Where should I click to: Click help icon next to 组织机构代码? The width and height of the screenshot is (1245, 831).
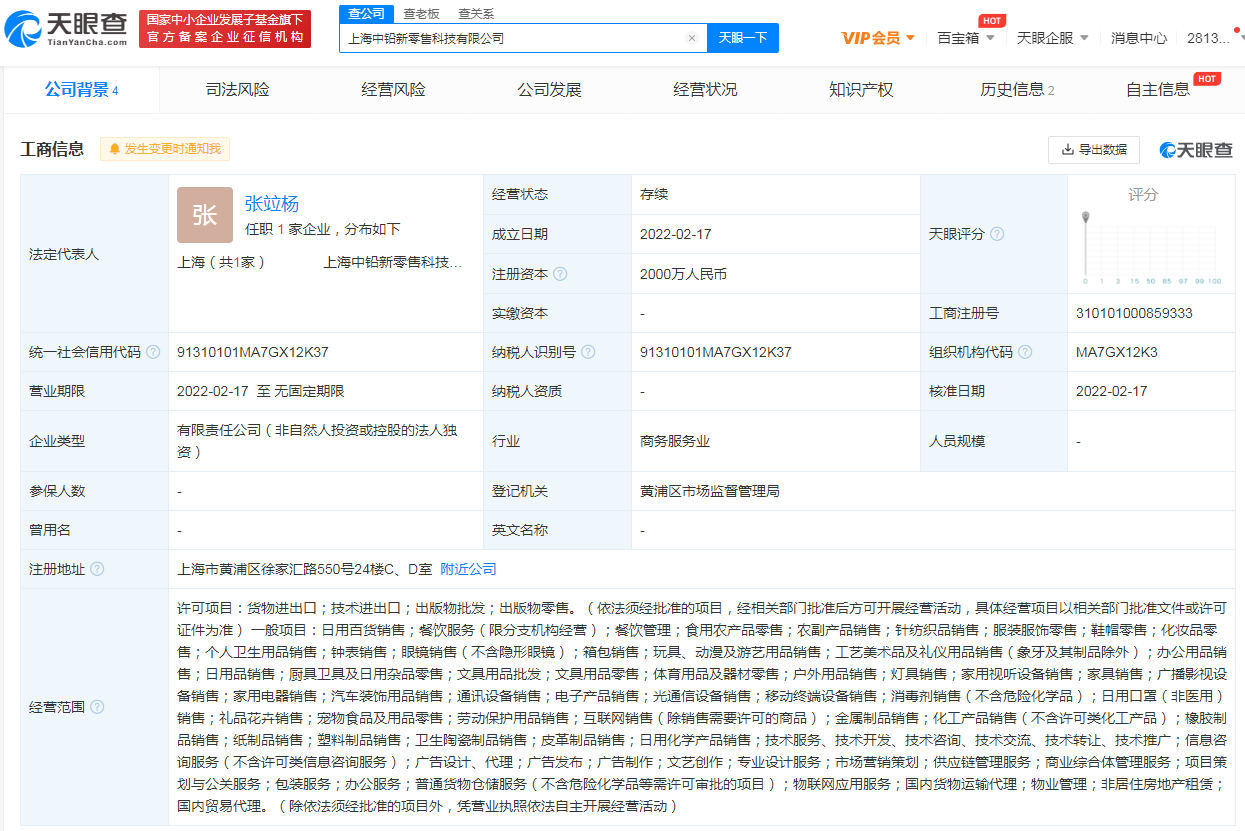(1025, 352)
